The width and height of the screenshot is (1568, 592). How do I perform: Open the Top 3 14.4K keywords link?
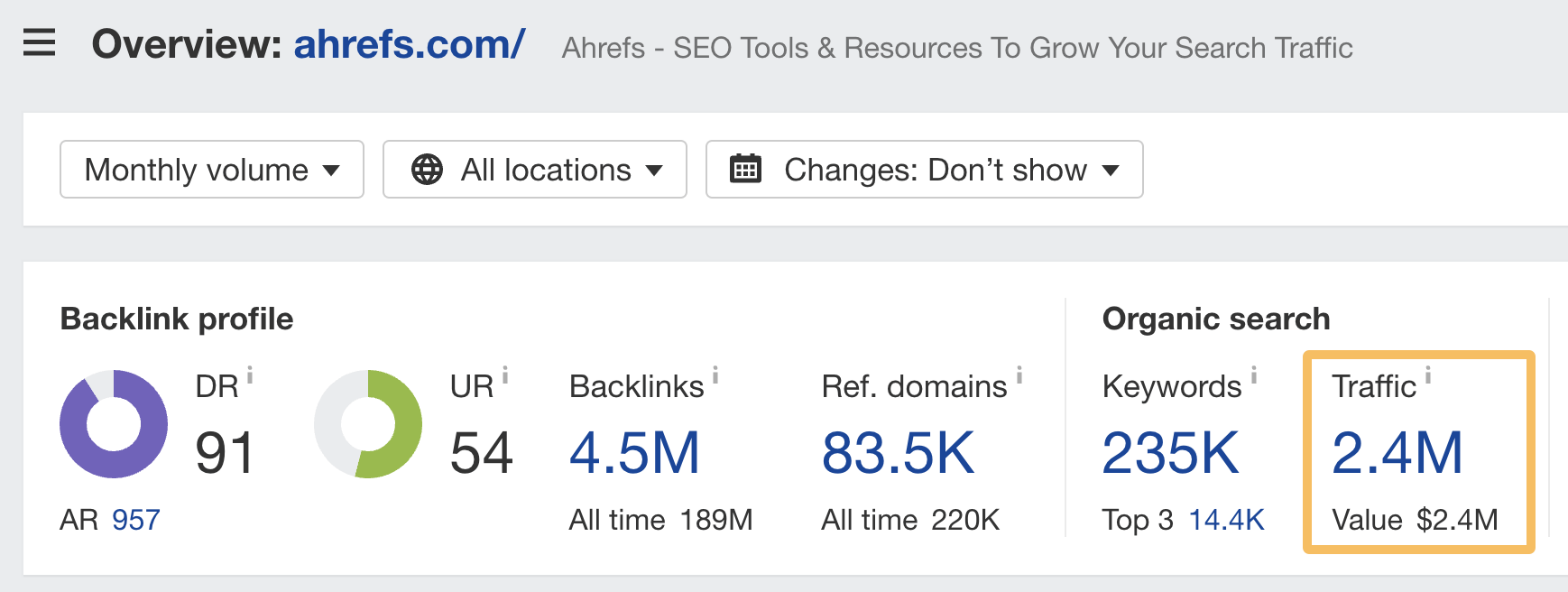point(1226,520)
